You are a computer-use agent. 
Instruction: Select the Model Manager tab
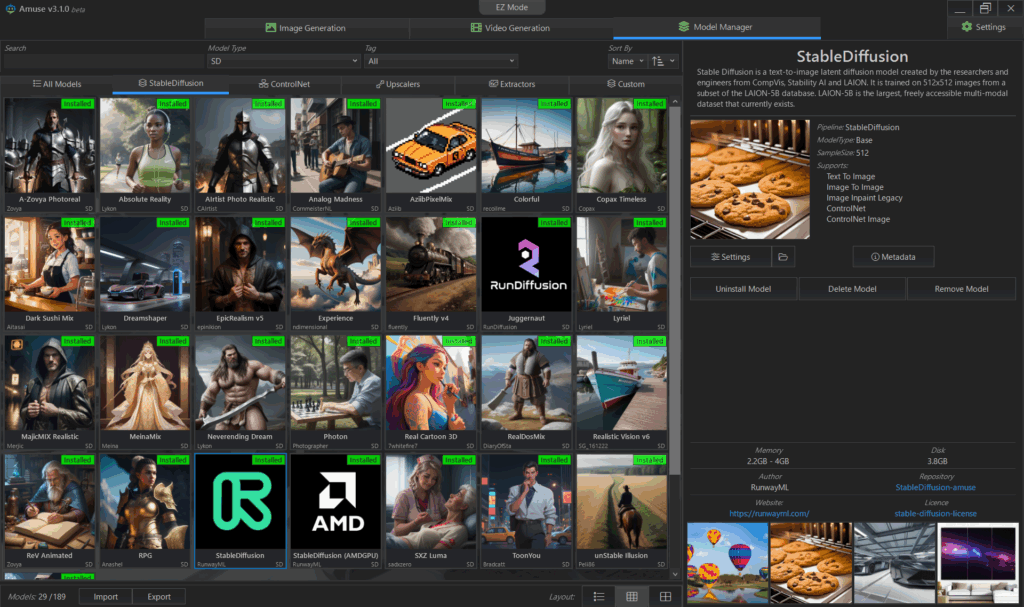click(x=716, y=27)
